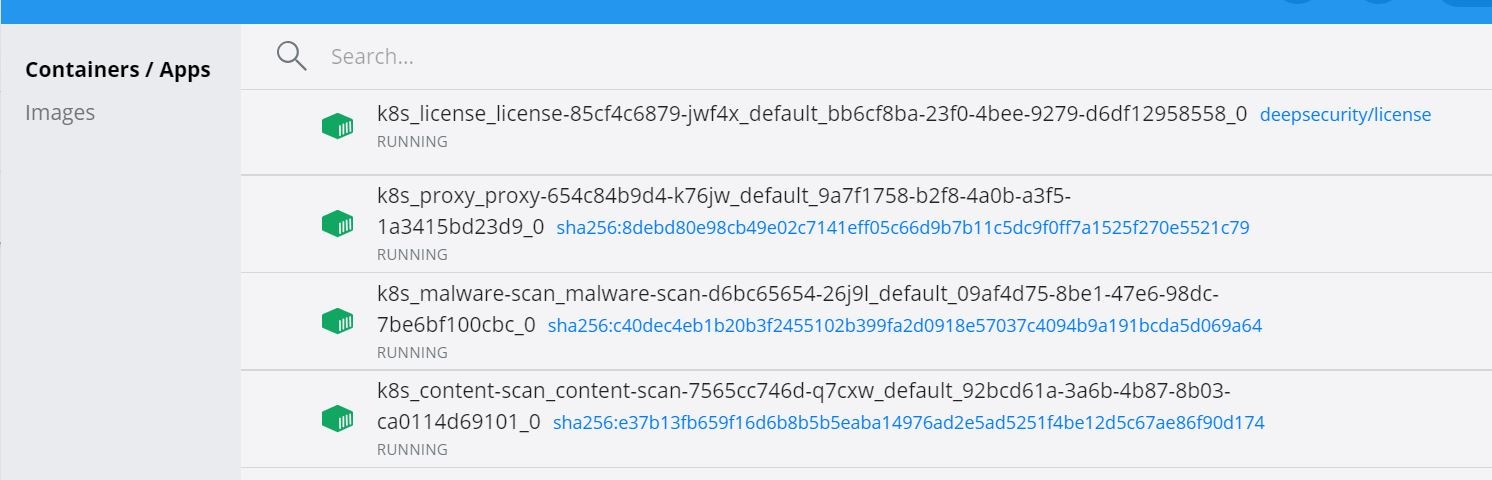Viewport: 1492px width, 480px height.
Task: Click the license container's green icon
Action: [338, 126]
